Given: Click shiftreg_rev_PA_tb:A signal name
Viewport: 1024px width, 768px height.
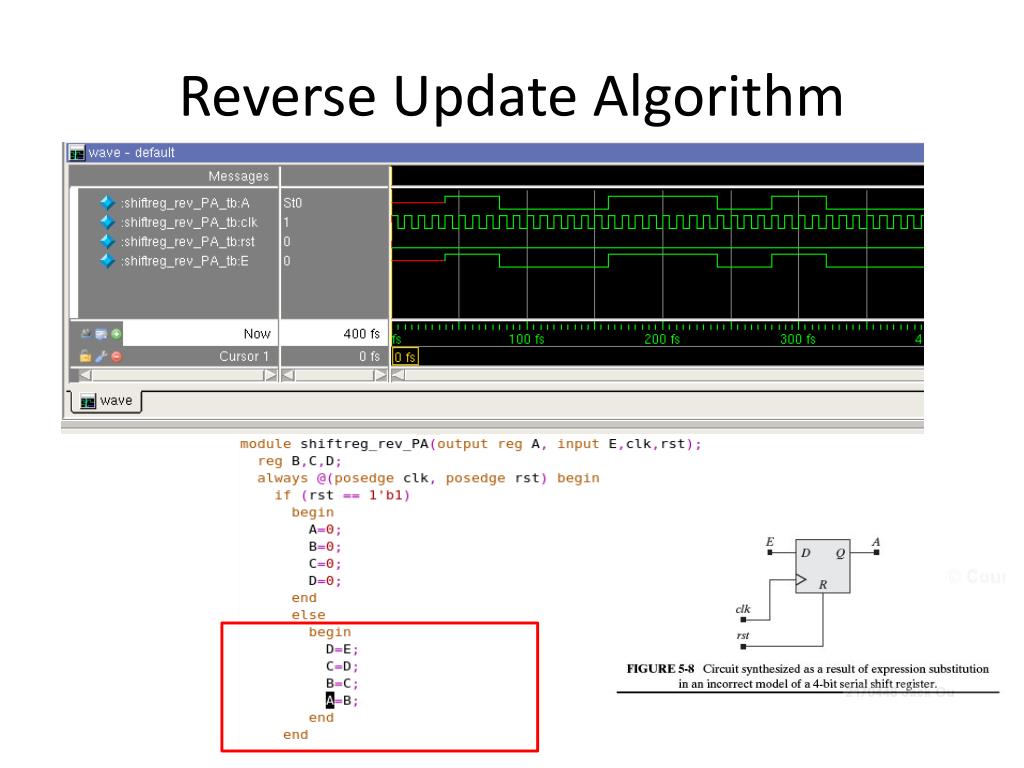Looking at the screenshot, I should point(185,203).
